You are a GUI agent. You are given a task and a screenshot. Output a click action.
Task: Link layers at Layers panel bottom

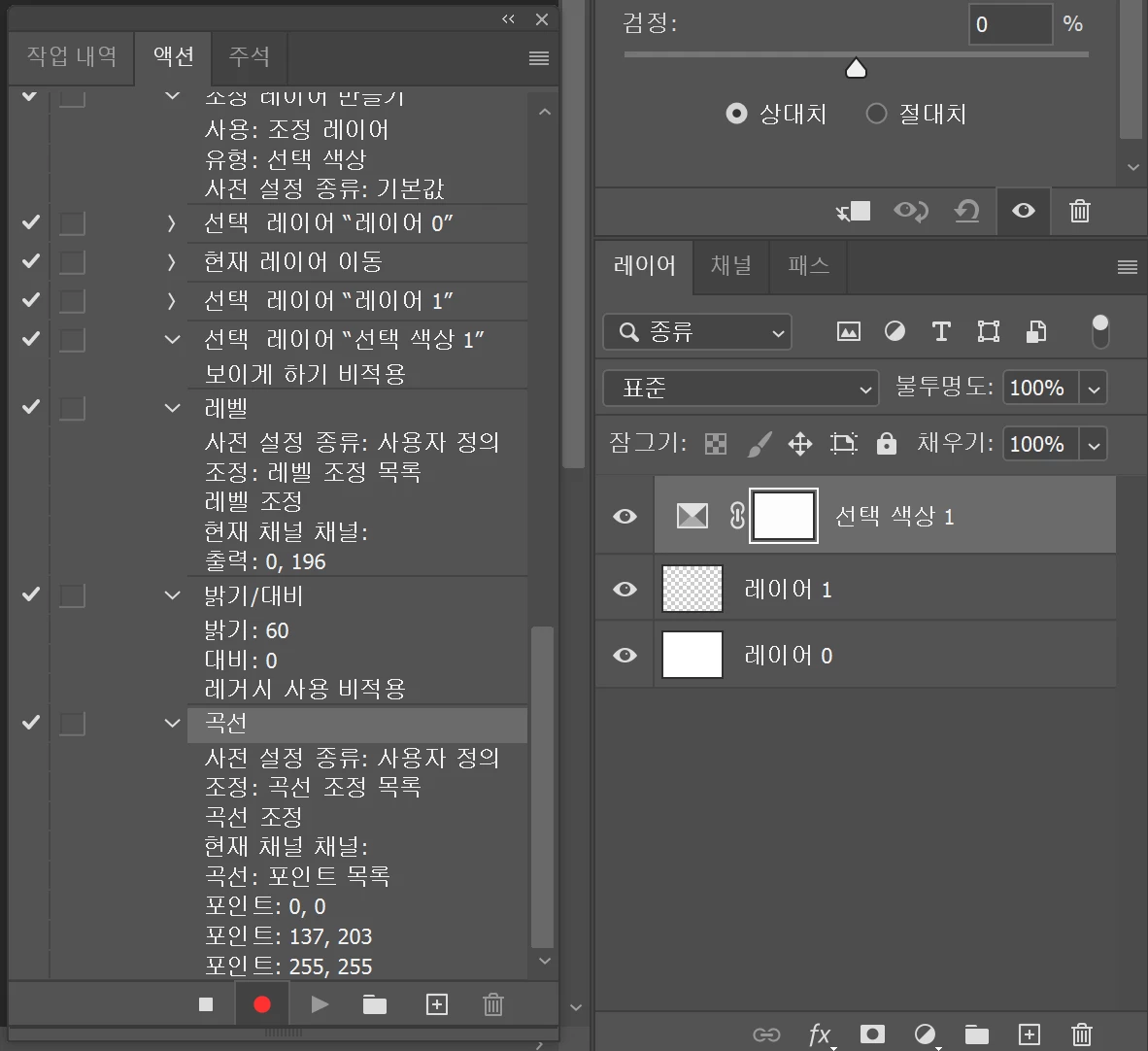coord(766,1034)
